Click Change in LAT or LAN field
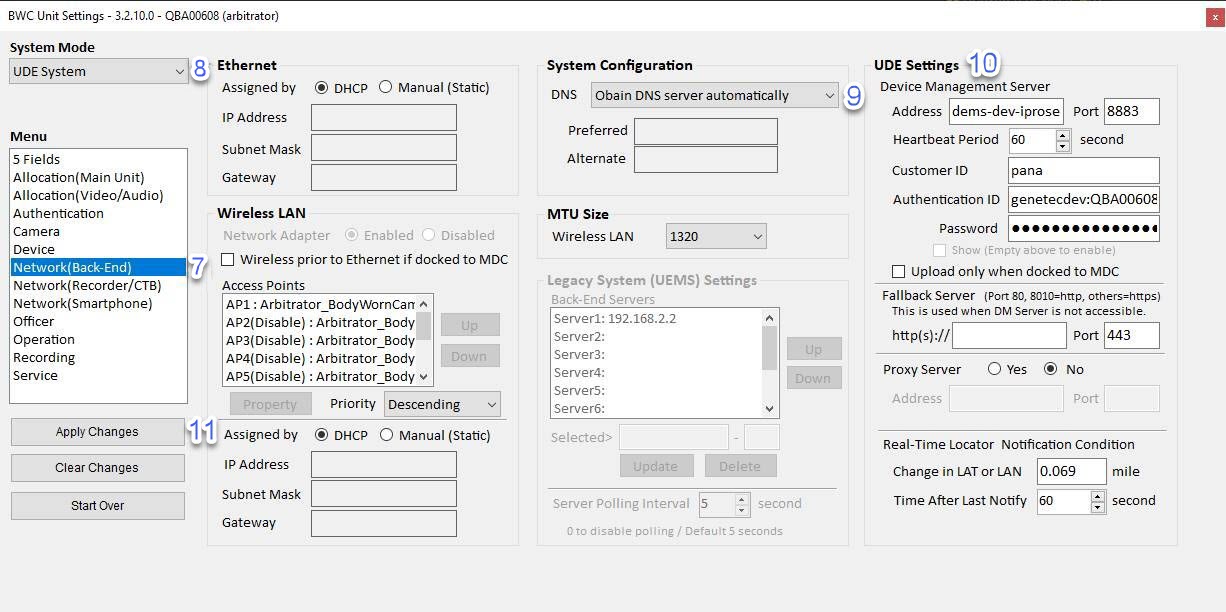1226x612 pixels. pos(1071,471)
